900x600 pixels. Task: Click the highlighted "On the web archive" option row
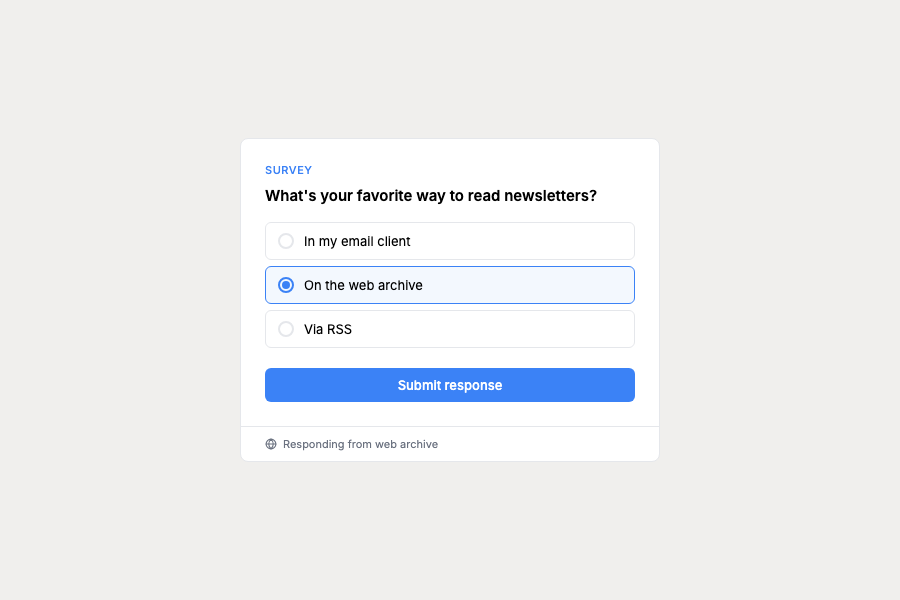[449, 285]
